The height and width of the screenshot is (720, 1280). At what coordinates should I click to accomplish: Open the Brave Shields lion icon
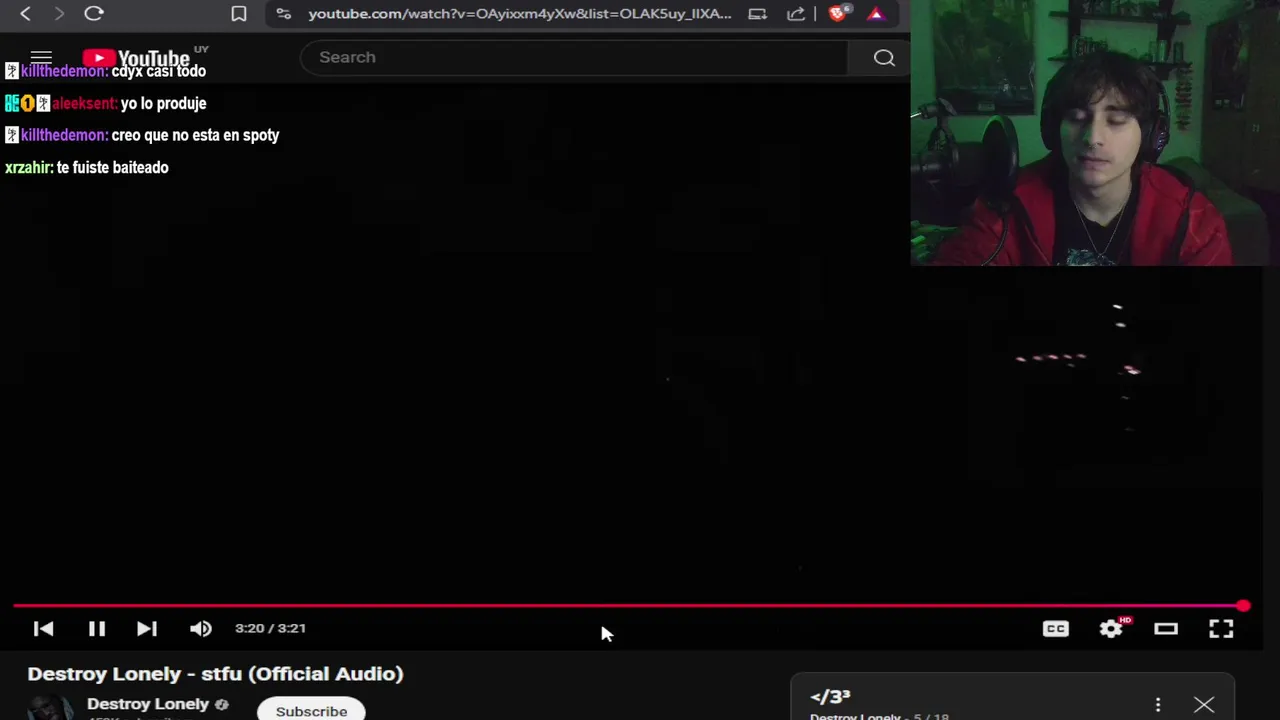[x=840, y=13]
